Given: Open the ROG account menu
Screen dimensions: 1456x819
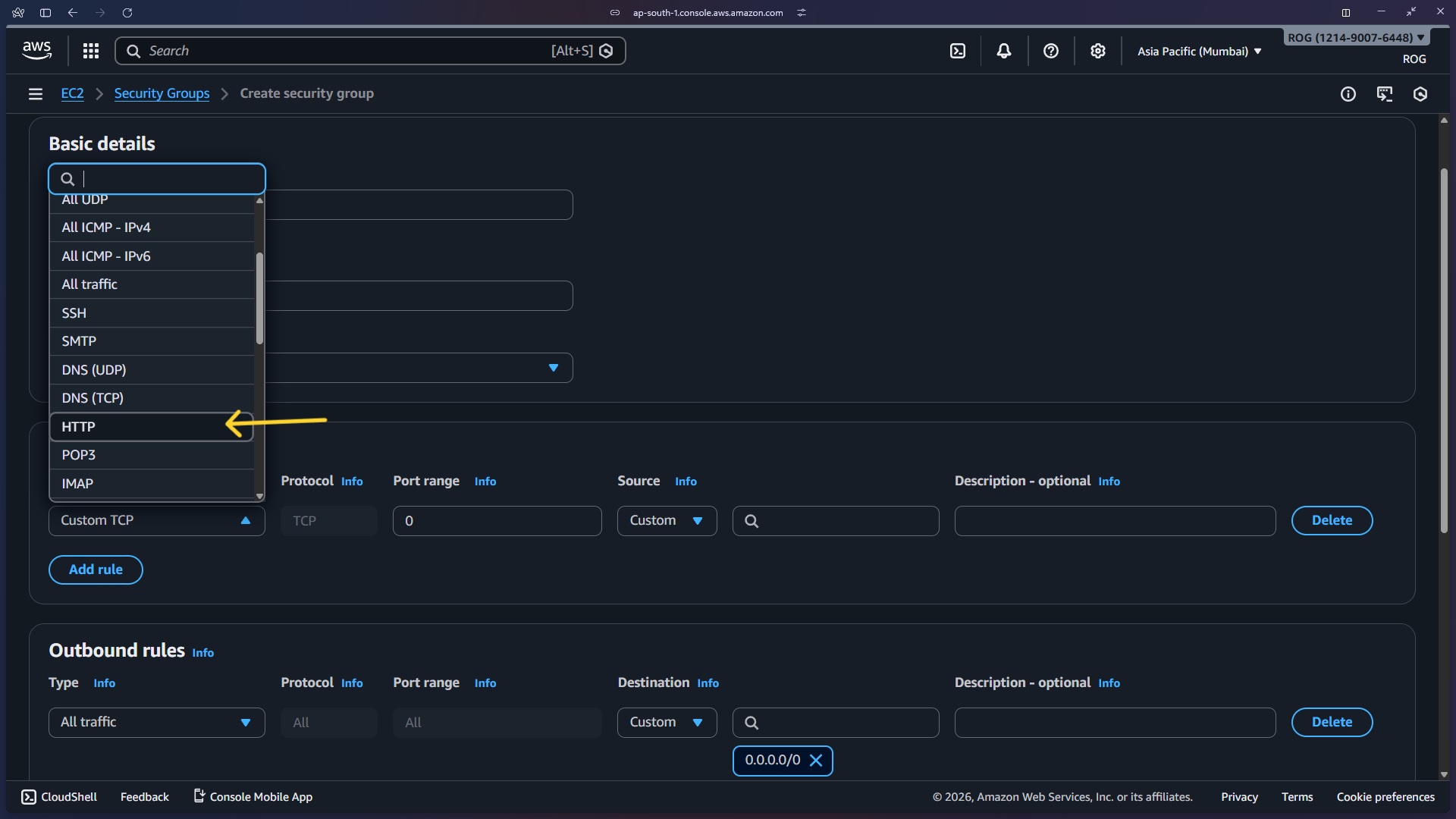Looking at the screenshot, I should coord(1355,36).
